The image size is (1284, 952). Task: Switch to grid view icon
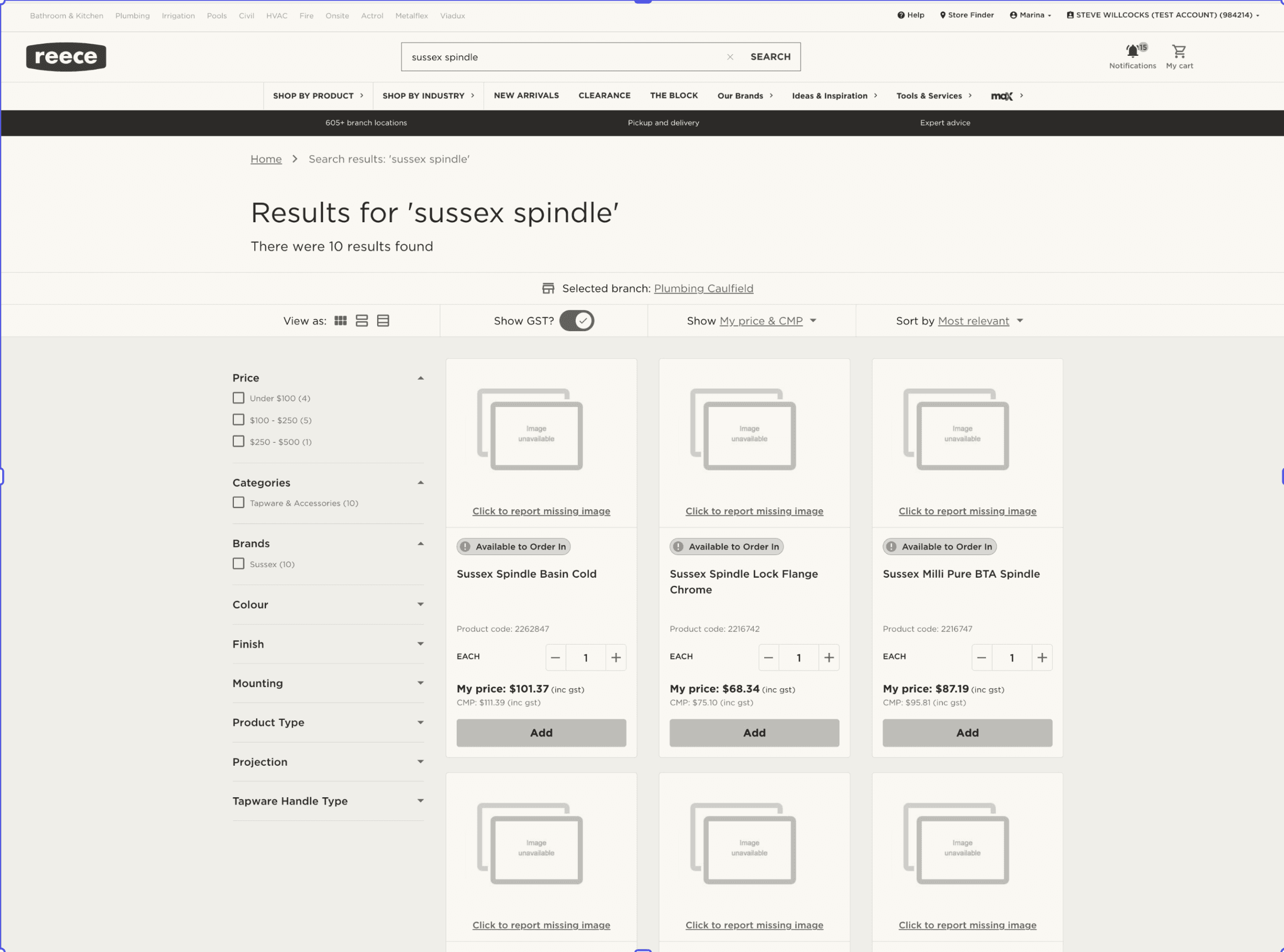[341, 321]
